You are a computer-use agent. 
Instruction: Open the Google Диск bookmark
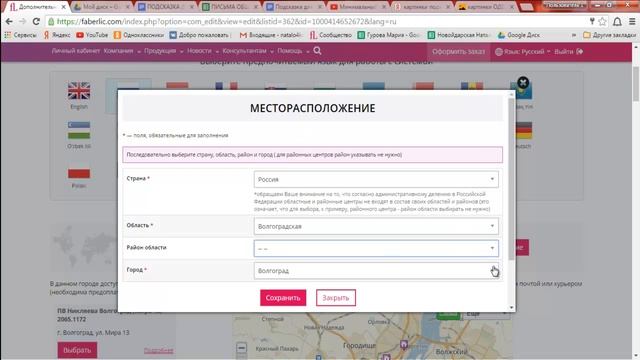tap(519, 35)
